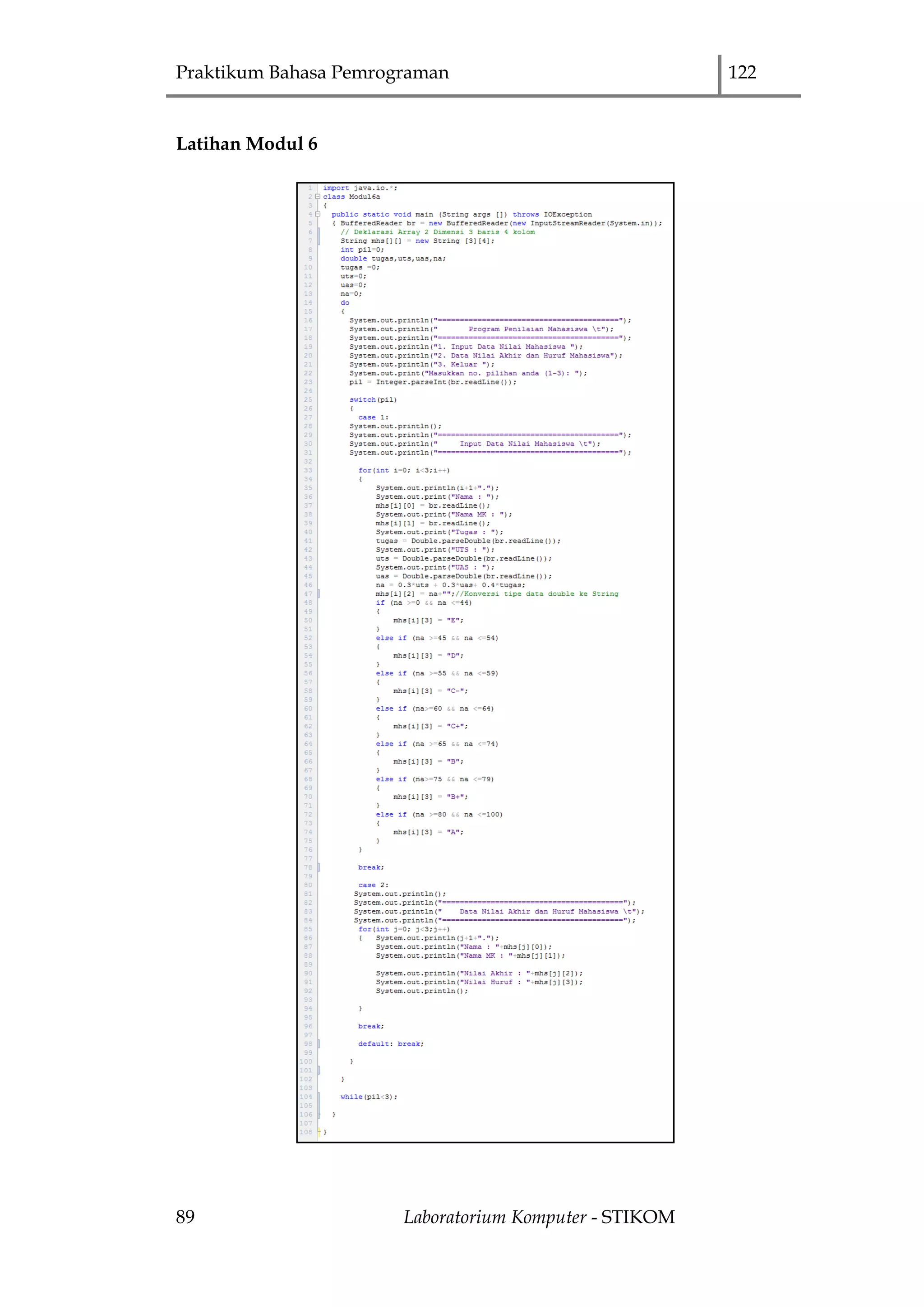Click the page number 122 in the header
924x1307 pixels.
(x=742, y=72)
